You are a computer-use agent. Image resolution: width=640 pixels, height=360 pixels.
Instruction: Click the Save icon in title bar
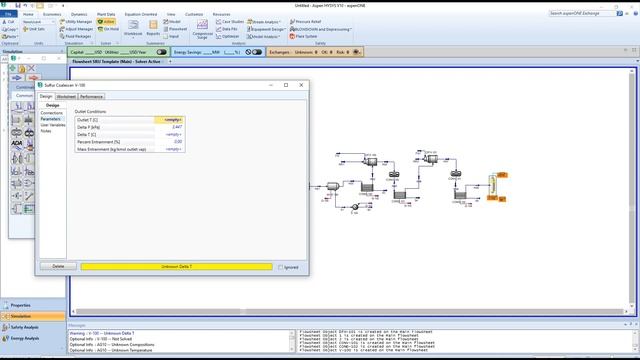tap(18, 5)
